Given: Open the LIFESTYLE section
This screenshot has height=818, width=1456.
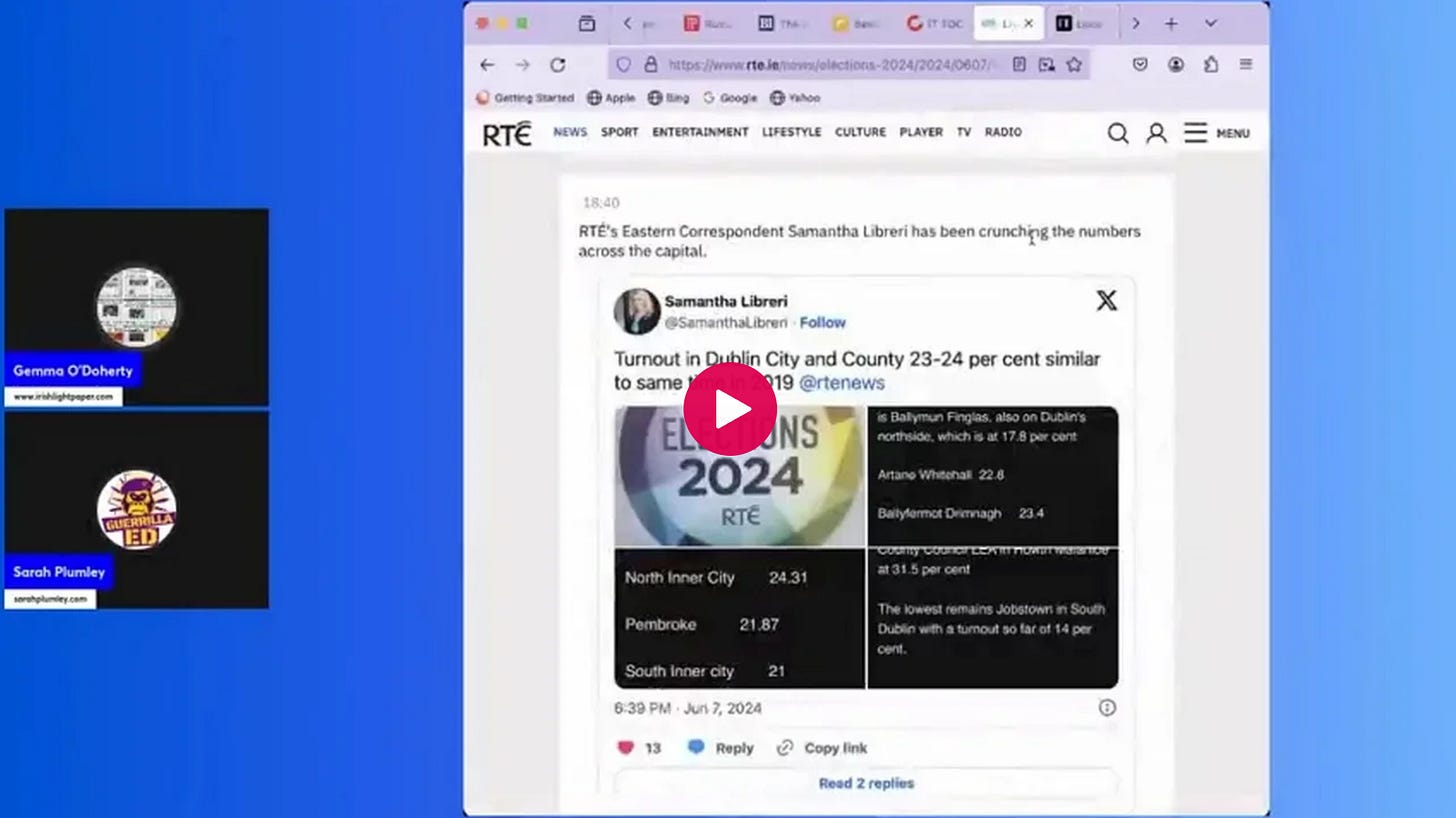Looking at the screenshot, I should pyautogui.click(x=791, y=132).
